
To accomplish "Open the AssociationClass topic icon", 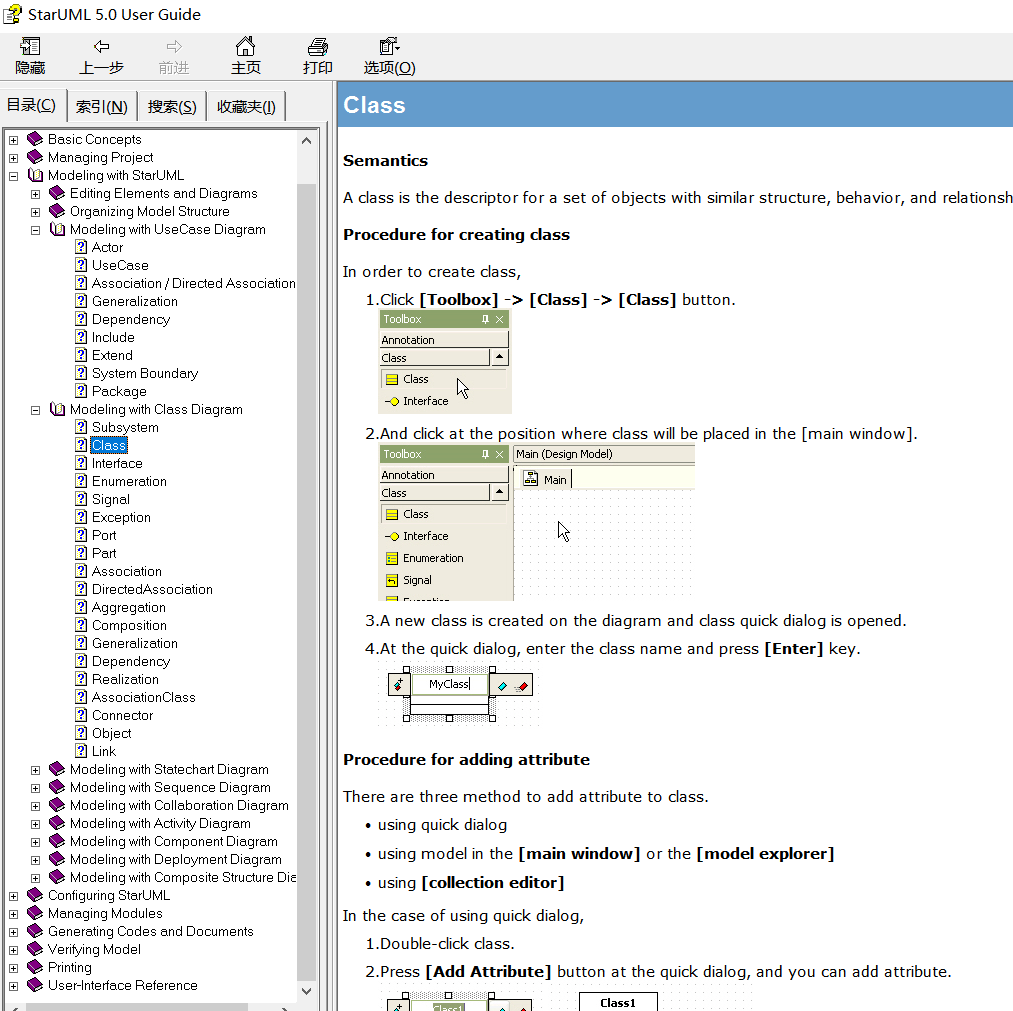I will click(81, 697).
